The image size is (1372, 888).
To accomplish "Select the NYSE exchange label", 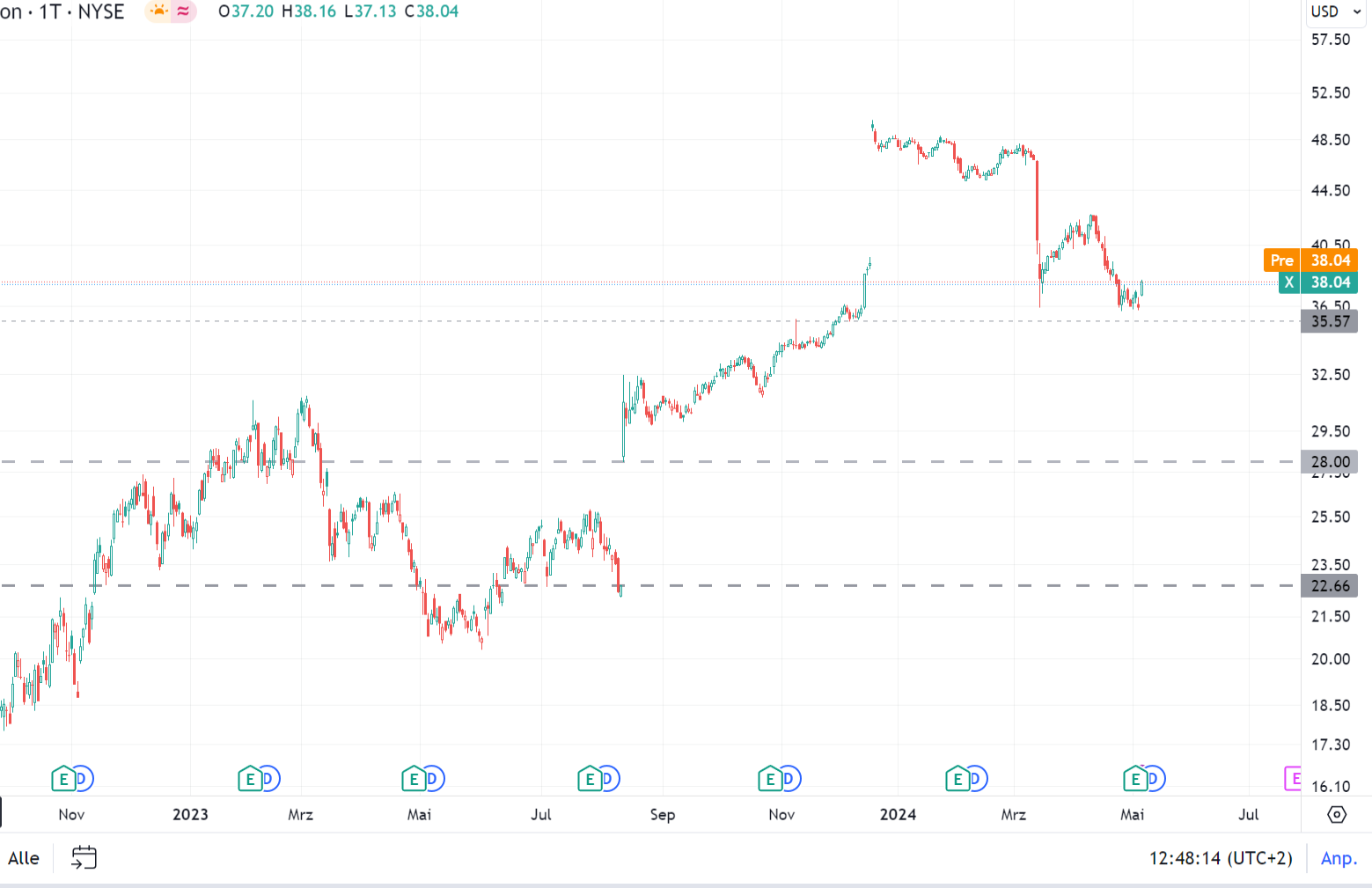I will tap(100, 12).
